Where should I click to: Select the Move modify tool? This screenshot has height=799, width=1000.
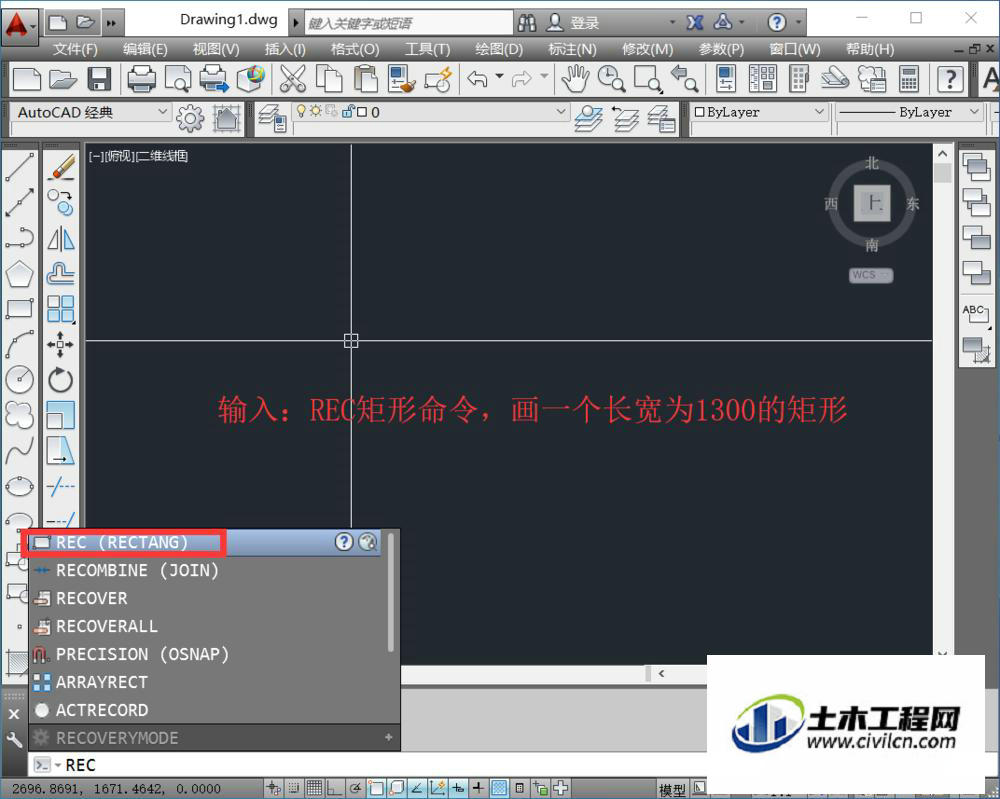point(61,344)
